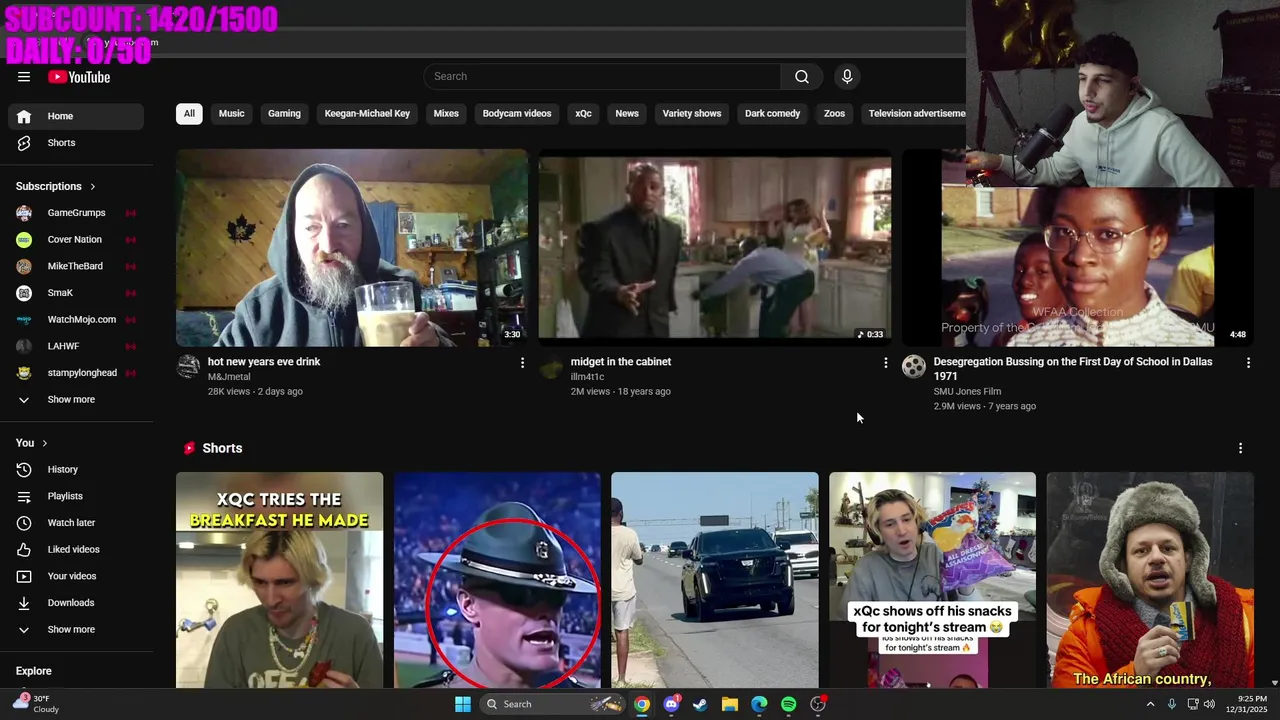Click the taskbar Search box
The height and width of the screenshot is (720, 1280).
coord(553,704)
